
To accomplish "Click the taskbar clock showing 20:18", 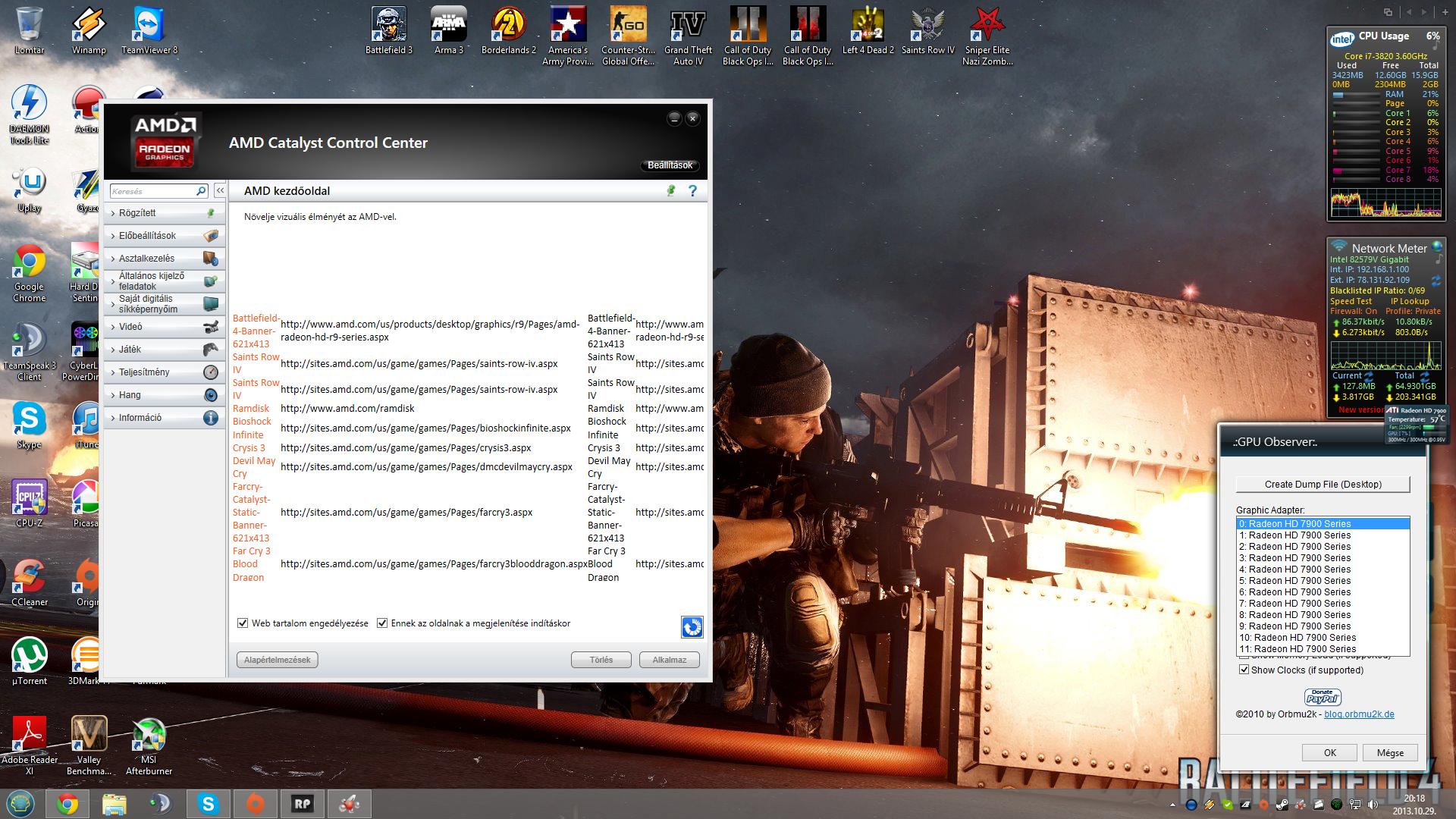I will pos(1414,804).
